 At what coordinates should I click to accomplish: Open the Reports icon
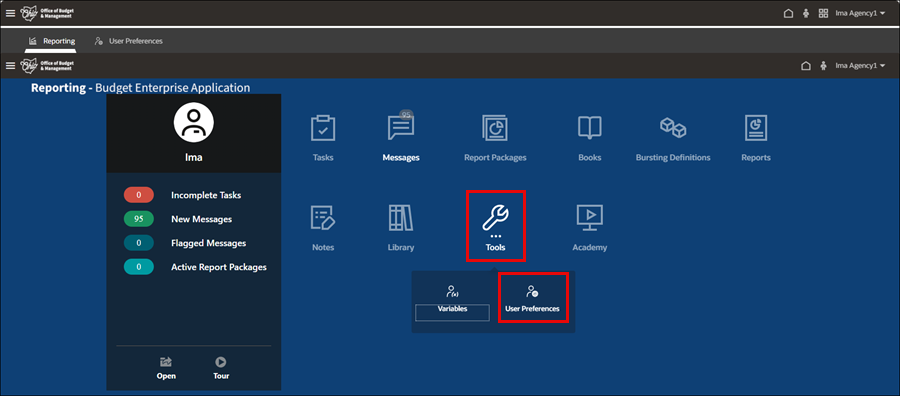click(x=756, y=128)
